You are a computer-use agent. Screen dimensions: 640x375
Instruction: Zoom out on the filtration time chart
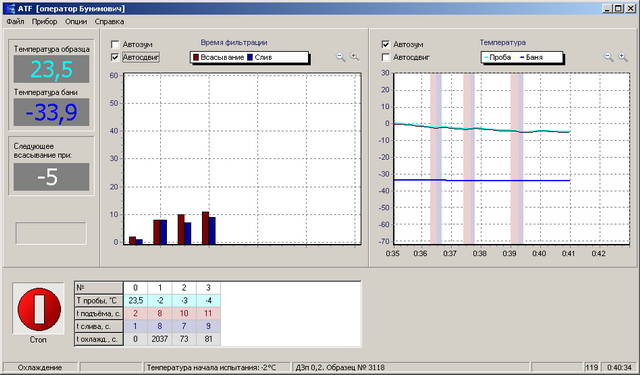[340, 57]
